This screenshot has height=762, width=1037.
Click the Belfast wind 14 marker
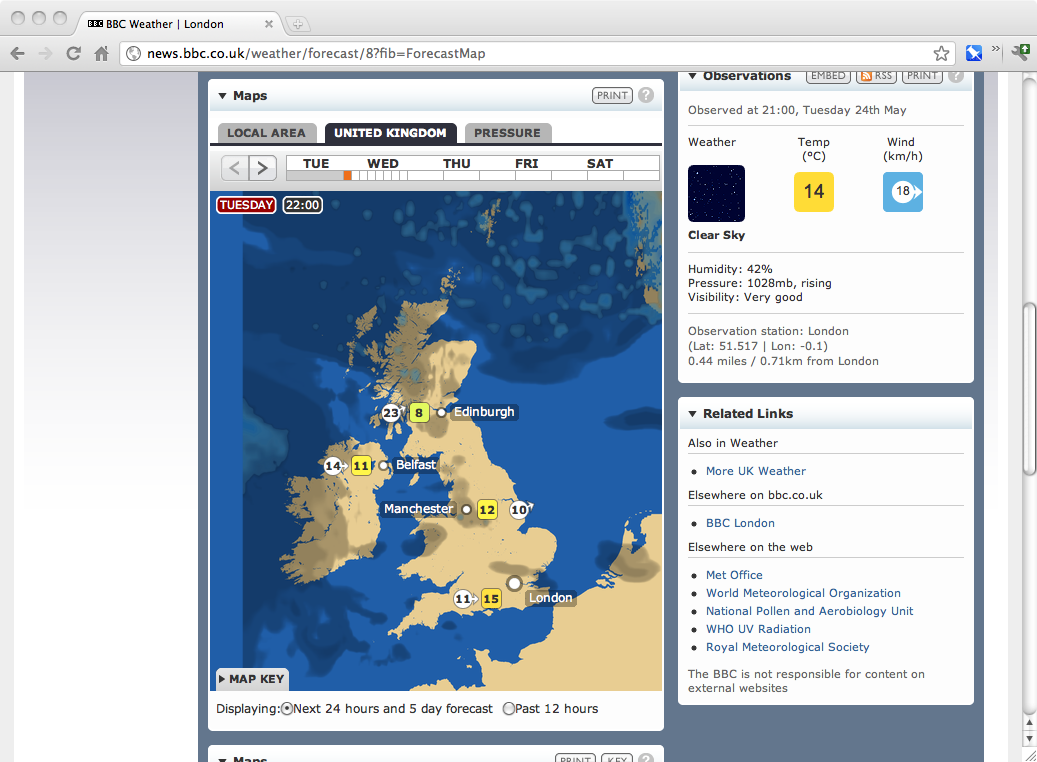[x=333, y=466]
